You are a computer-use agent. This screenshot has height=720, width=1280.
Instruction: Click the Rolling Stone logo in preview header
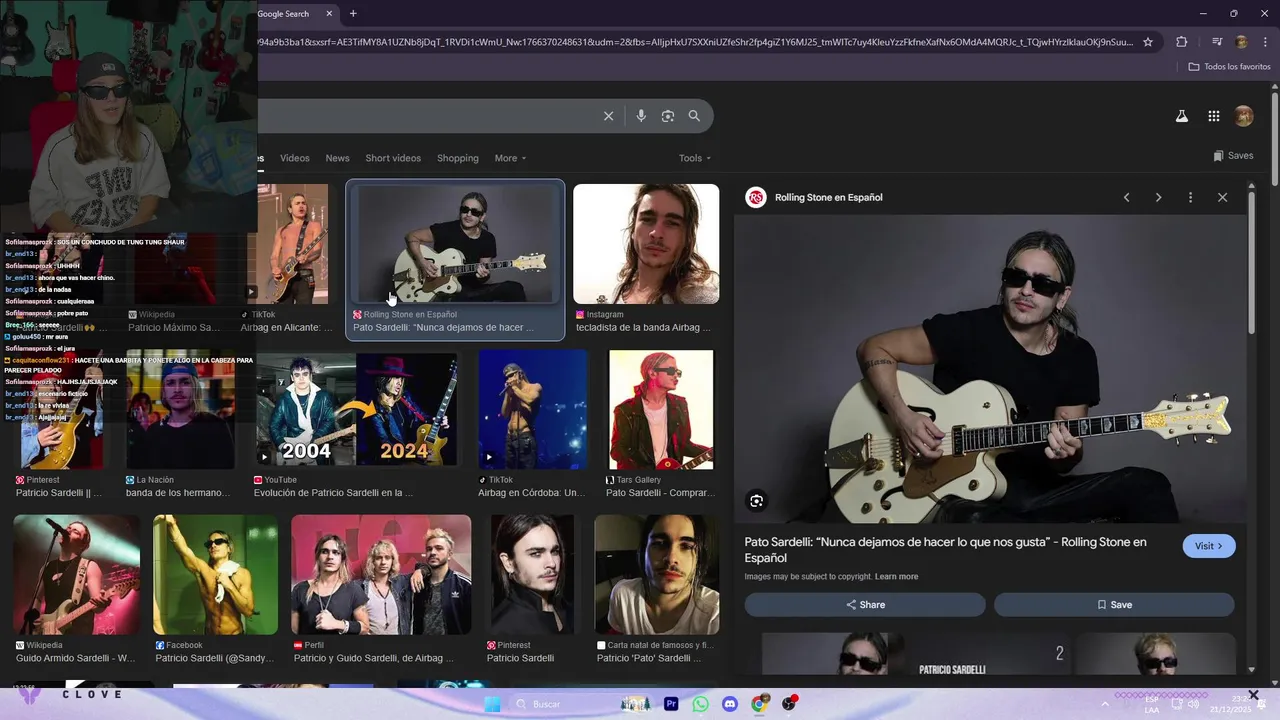pos(756,198)
